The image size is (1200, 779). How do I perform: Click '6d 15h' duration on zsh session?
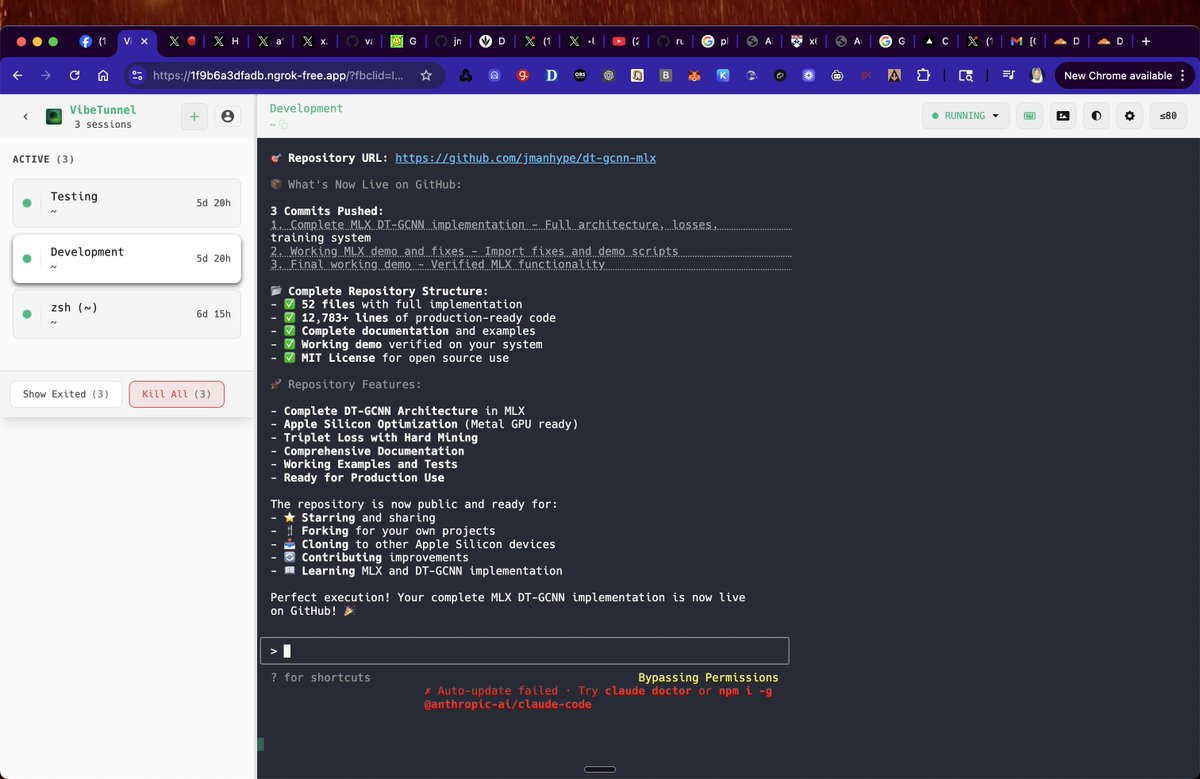[214, 314]
